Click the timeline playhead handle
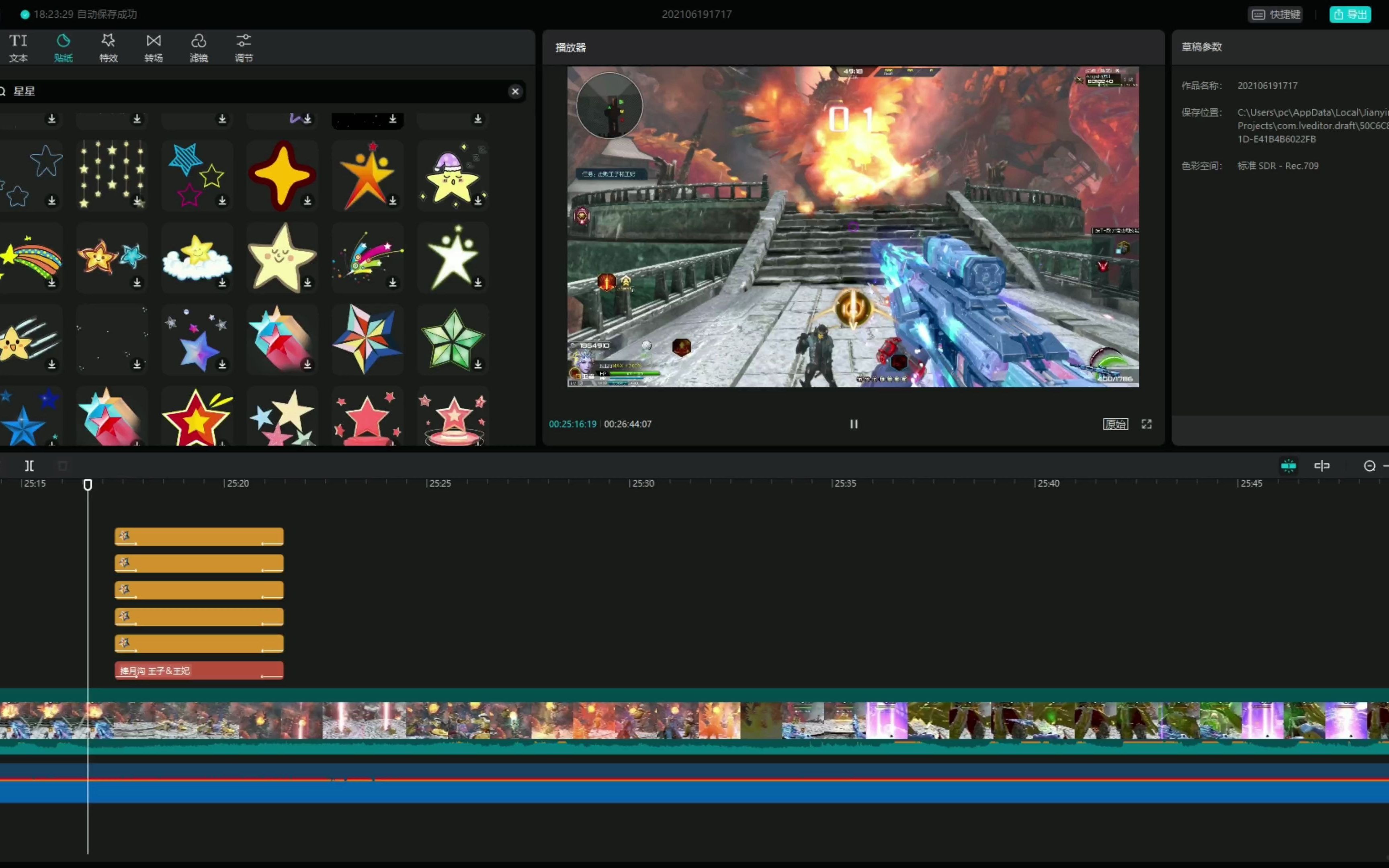This screenshot has width=1389, height=868. tap(88, 485)
